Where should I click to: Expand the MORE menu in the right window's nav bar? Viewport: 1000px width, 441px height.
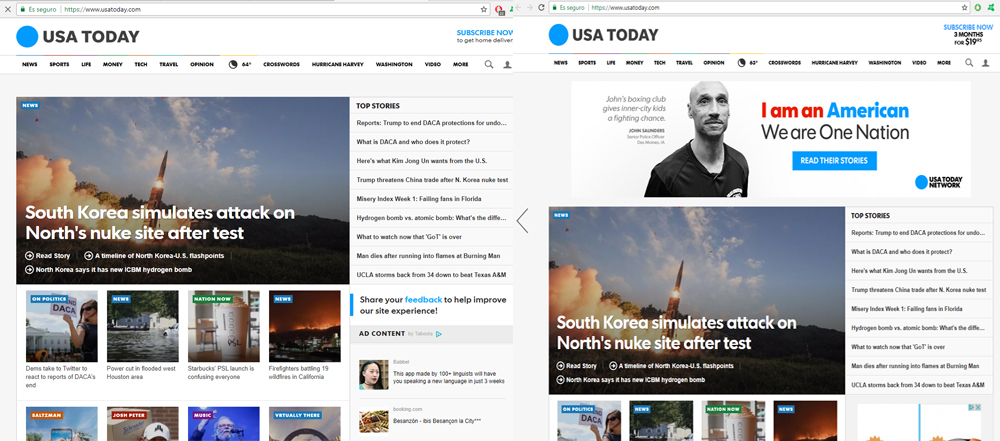[946, 63]
